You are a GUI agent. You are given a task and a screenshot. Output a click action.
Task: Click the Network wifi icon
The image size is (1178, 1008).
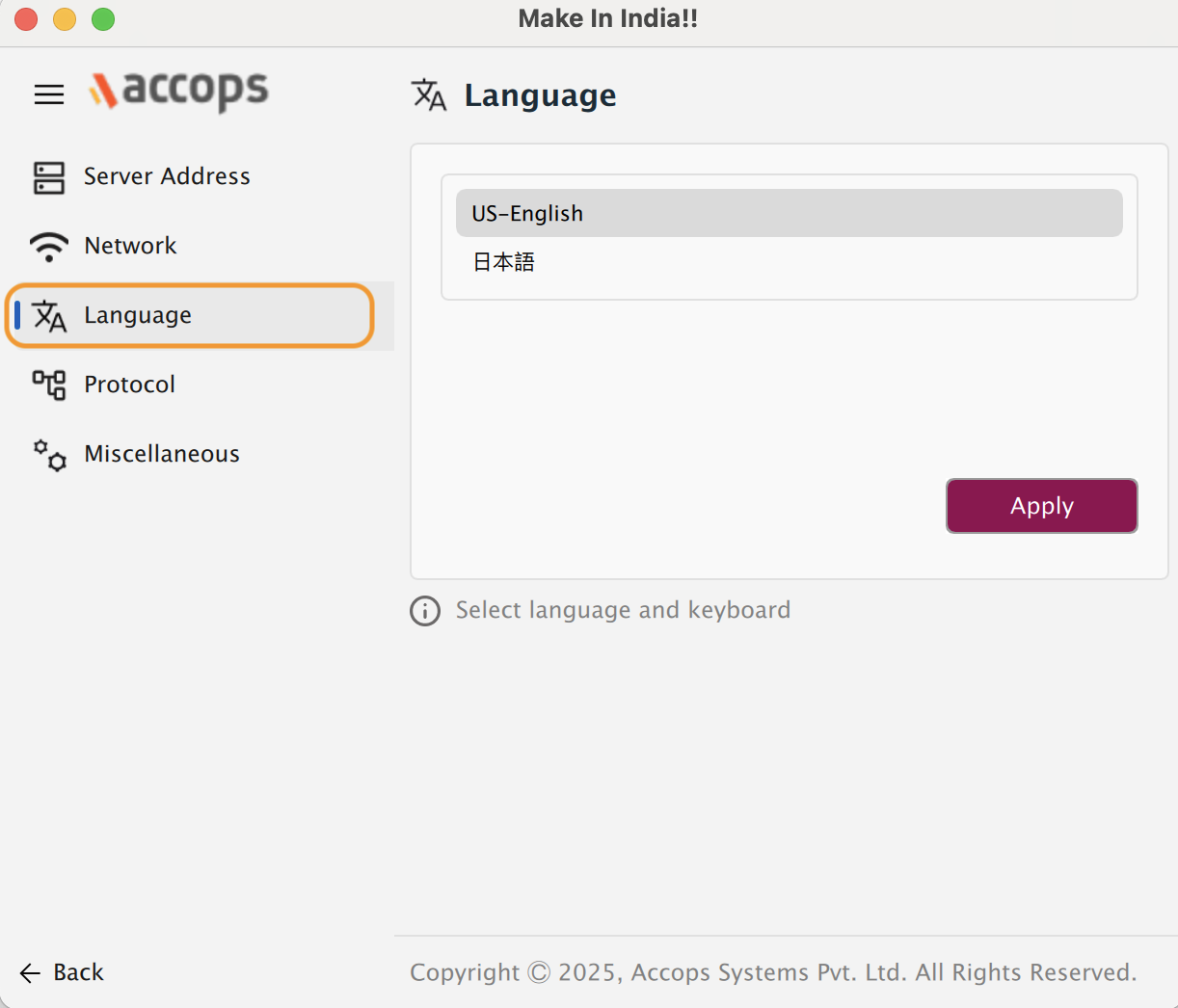(49, 247)
